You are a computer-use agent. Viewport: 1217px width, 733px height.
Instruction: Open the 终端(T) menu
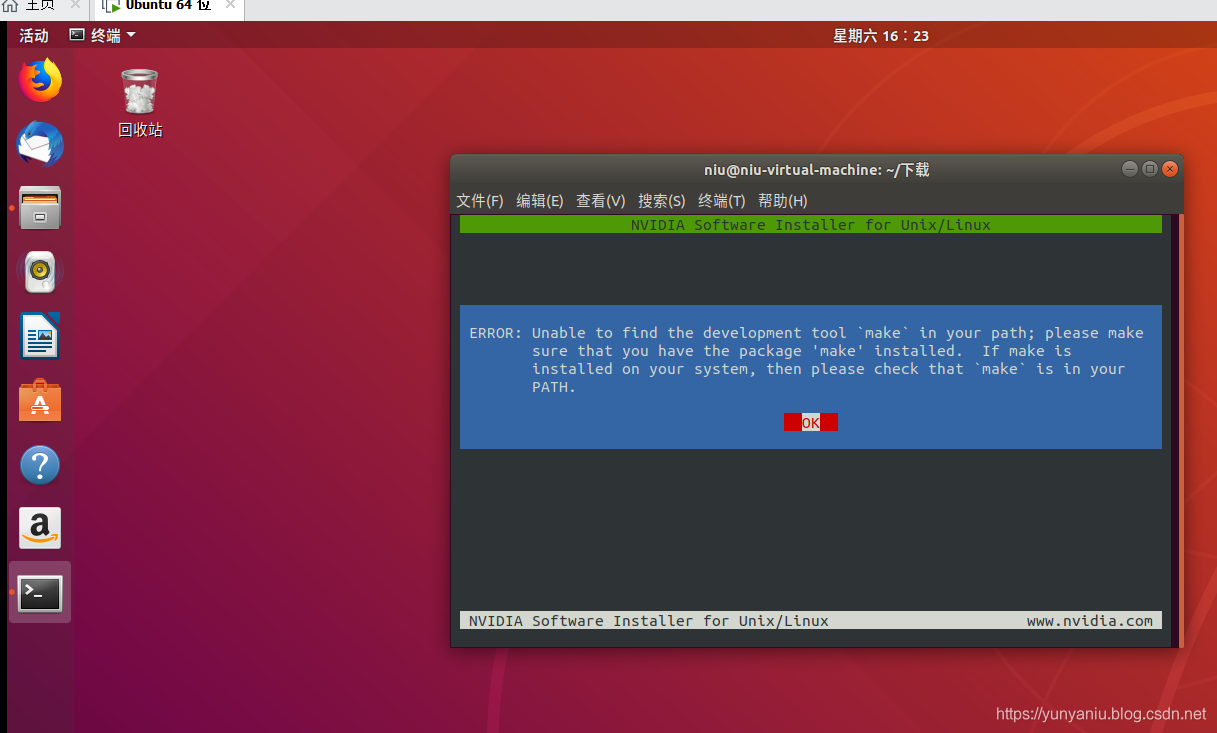coord(722,201)
